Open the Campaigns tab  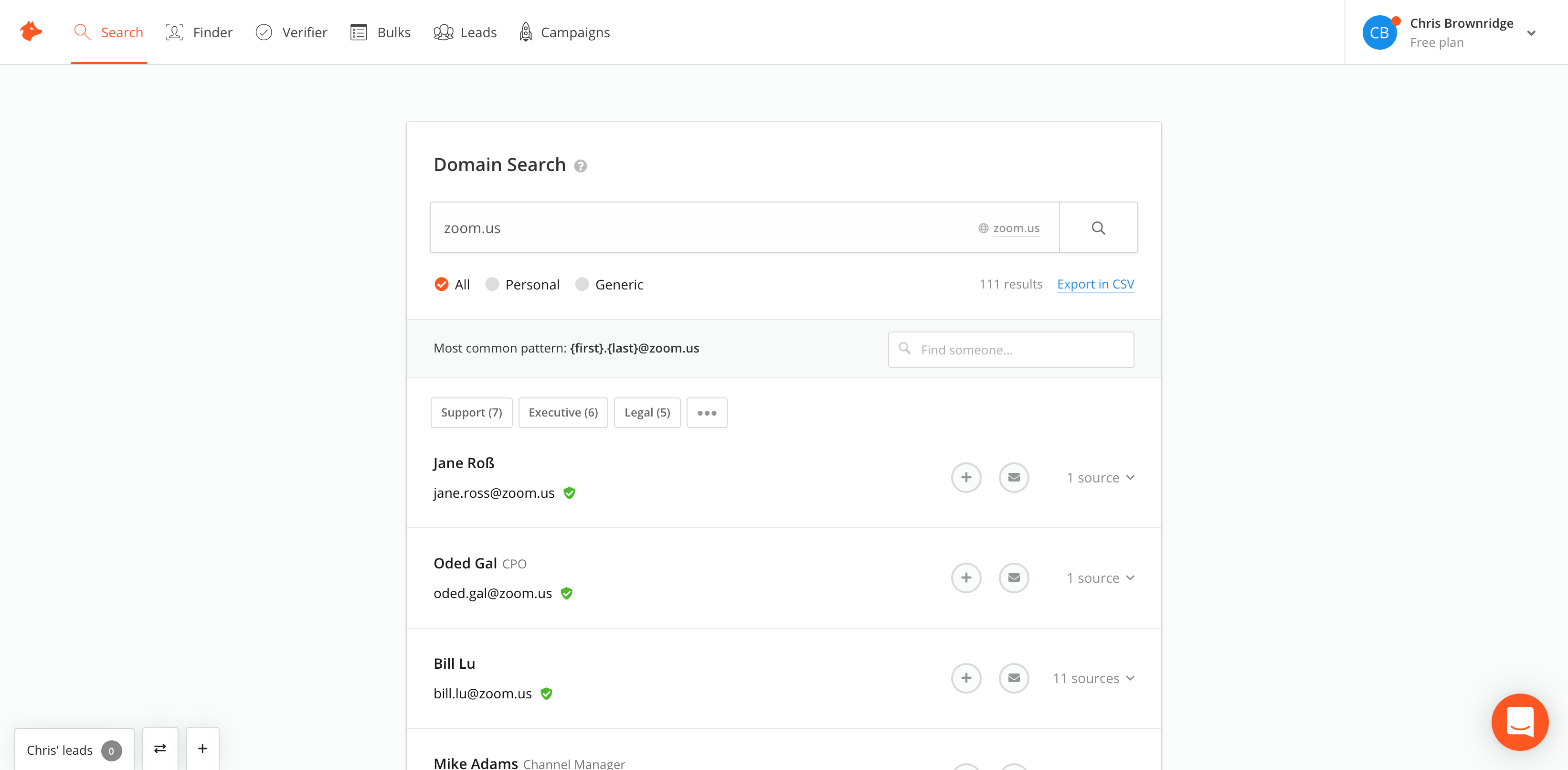click(564, 32)
